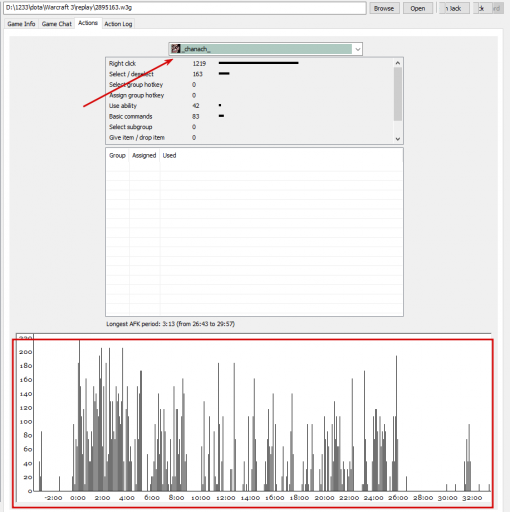Screen dimensions: 510x512
Task: Click the action list scroll-up arrow
Action: click(398, 63)
